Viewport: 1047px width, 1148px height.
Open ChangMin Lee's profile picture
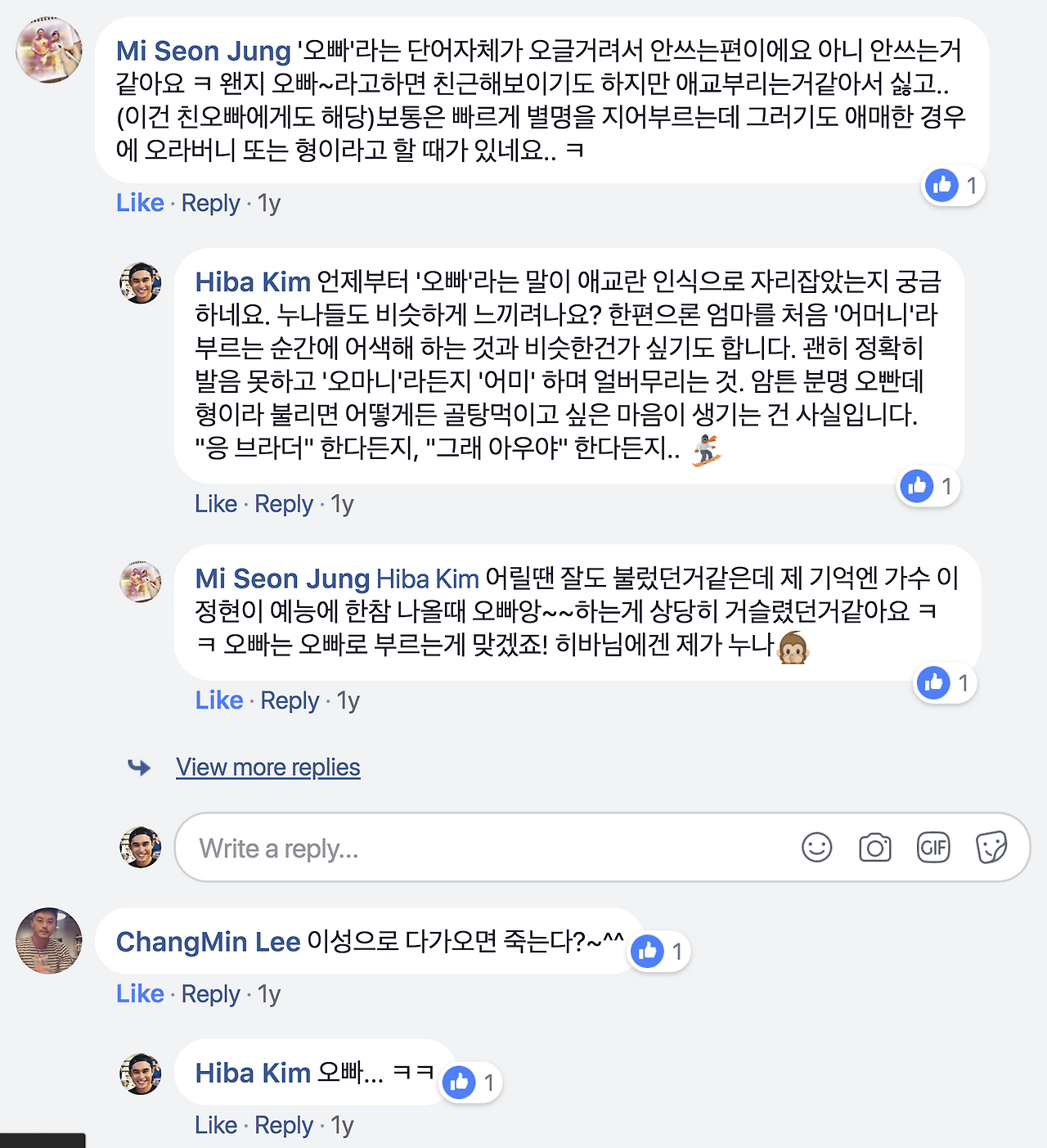pyautogui.click(x=48, y=942)
